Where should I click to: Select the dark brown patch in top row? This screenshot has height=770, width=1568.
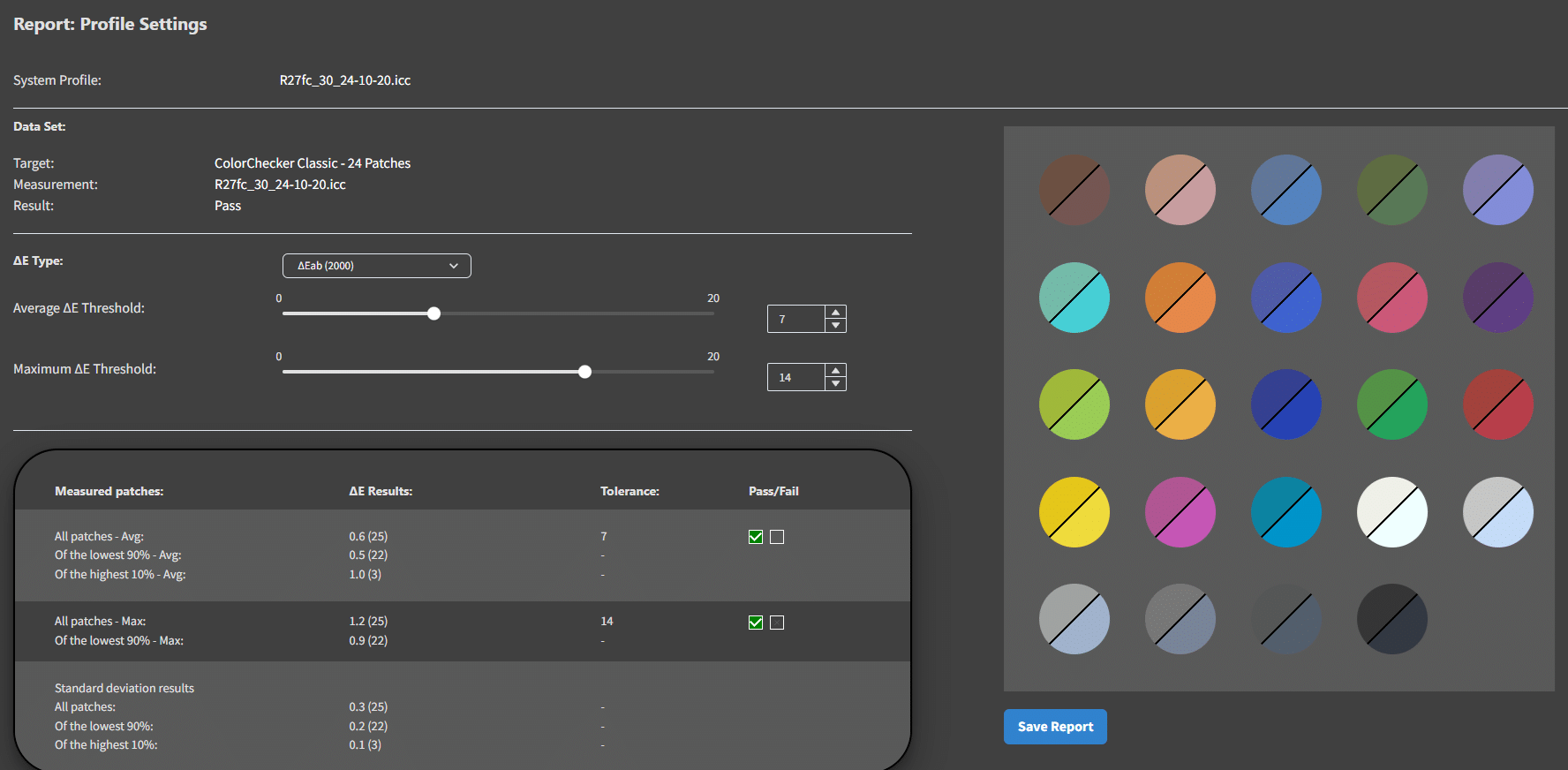pyautogui.click(x=1074, y=190)
